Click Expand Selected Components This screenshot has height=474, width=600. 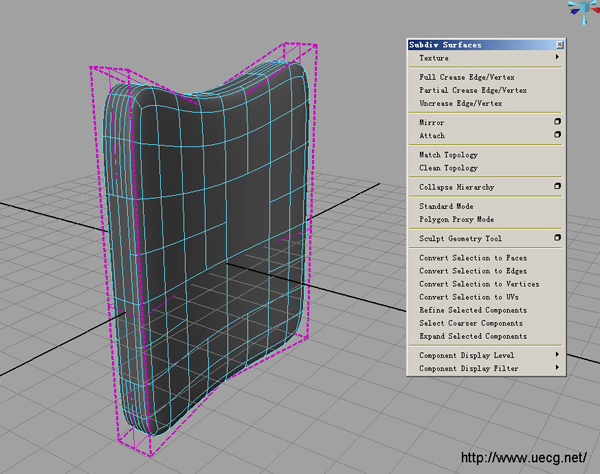point(473,336)
